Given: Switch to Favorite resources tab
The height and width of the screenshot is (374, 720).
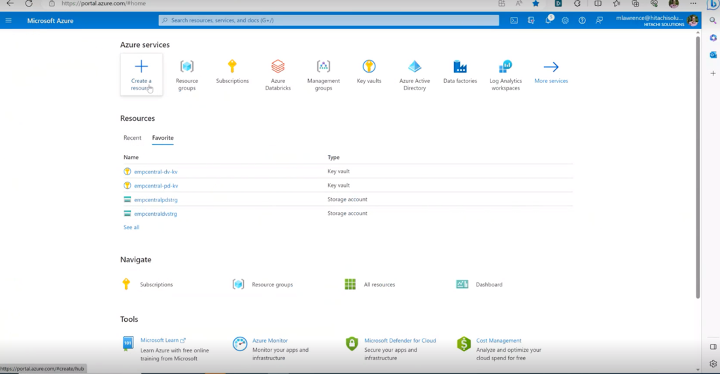Looking at the screenshot, I should click(163, 138).
